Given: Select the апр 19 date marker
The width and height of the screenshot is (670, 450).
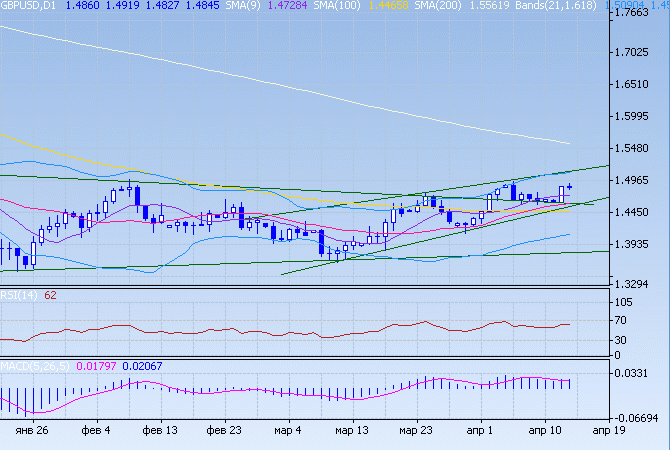Looking at the screenshot, I should click(606, 429).
